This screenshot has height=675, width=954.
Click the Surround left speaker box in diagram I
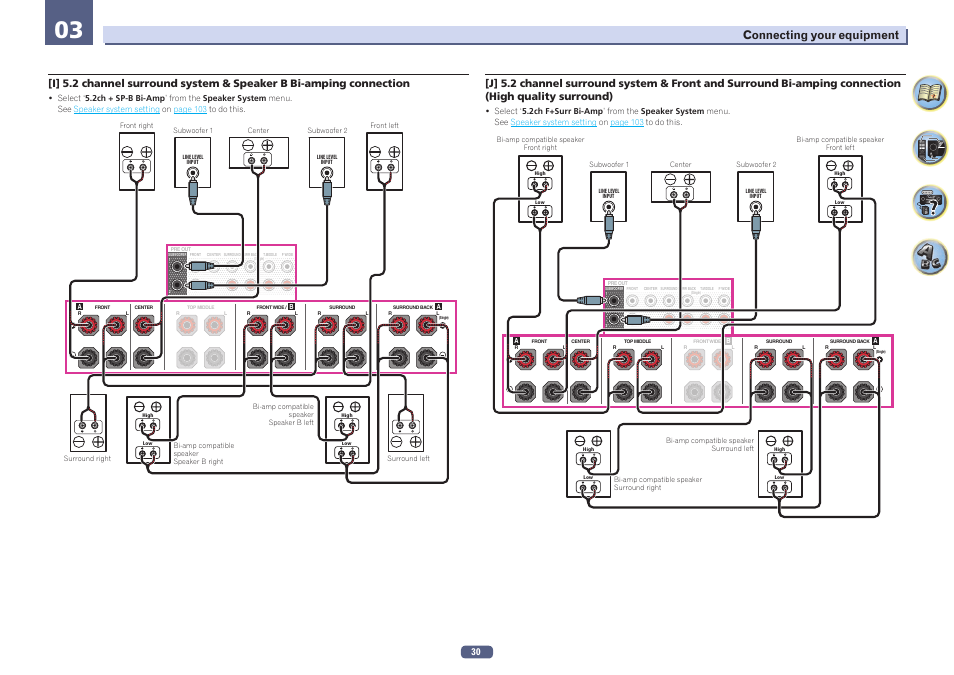[x=406, y=423]
